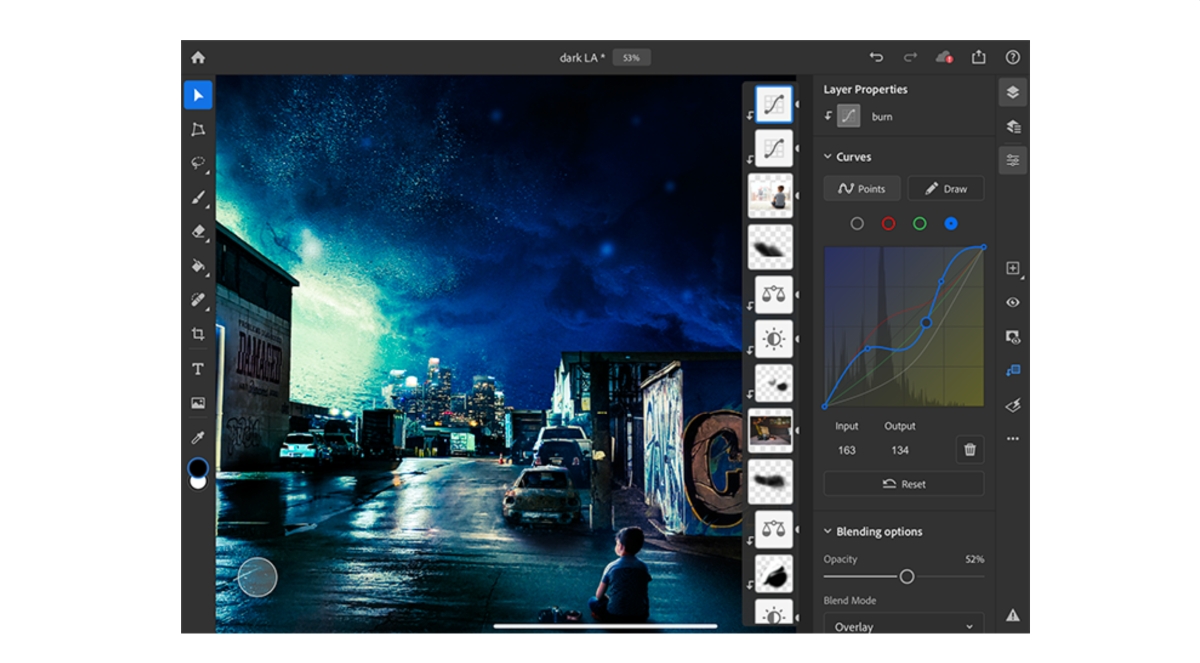Select the Crop tool
This screenshot has width=1200, height=663.
click(x=198, y=334)
